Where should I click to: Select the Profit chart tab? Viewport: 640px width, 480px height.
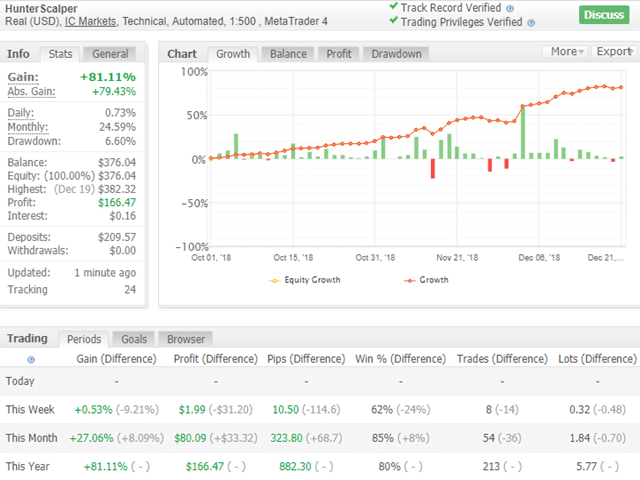(339, 54)
